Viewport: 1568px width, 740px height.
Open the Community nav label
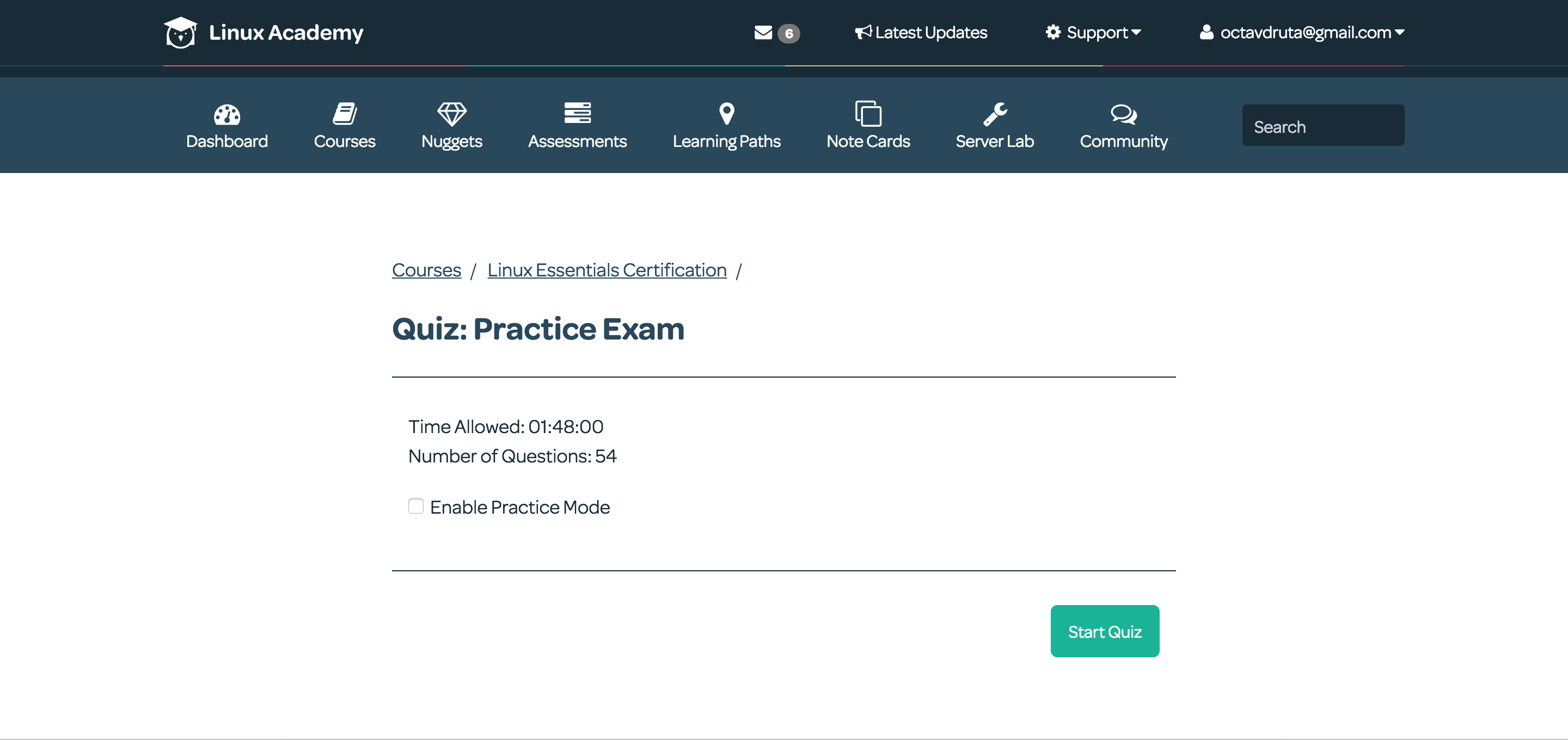pyautogui.click(x=1124, y=142)
